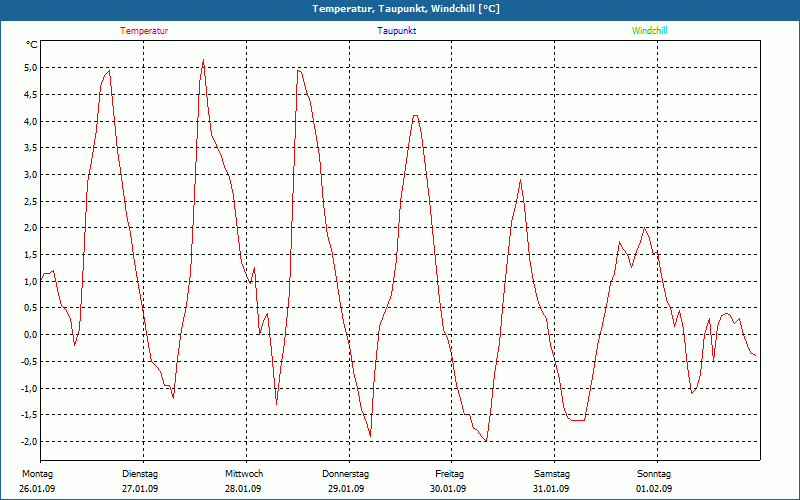Click the 4,0 y-axis value
The height and width of the screenshot is (500, 800).
[30, 121]
